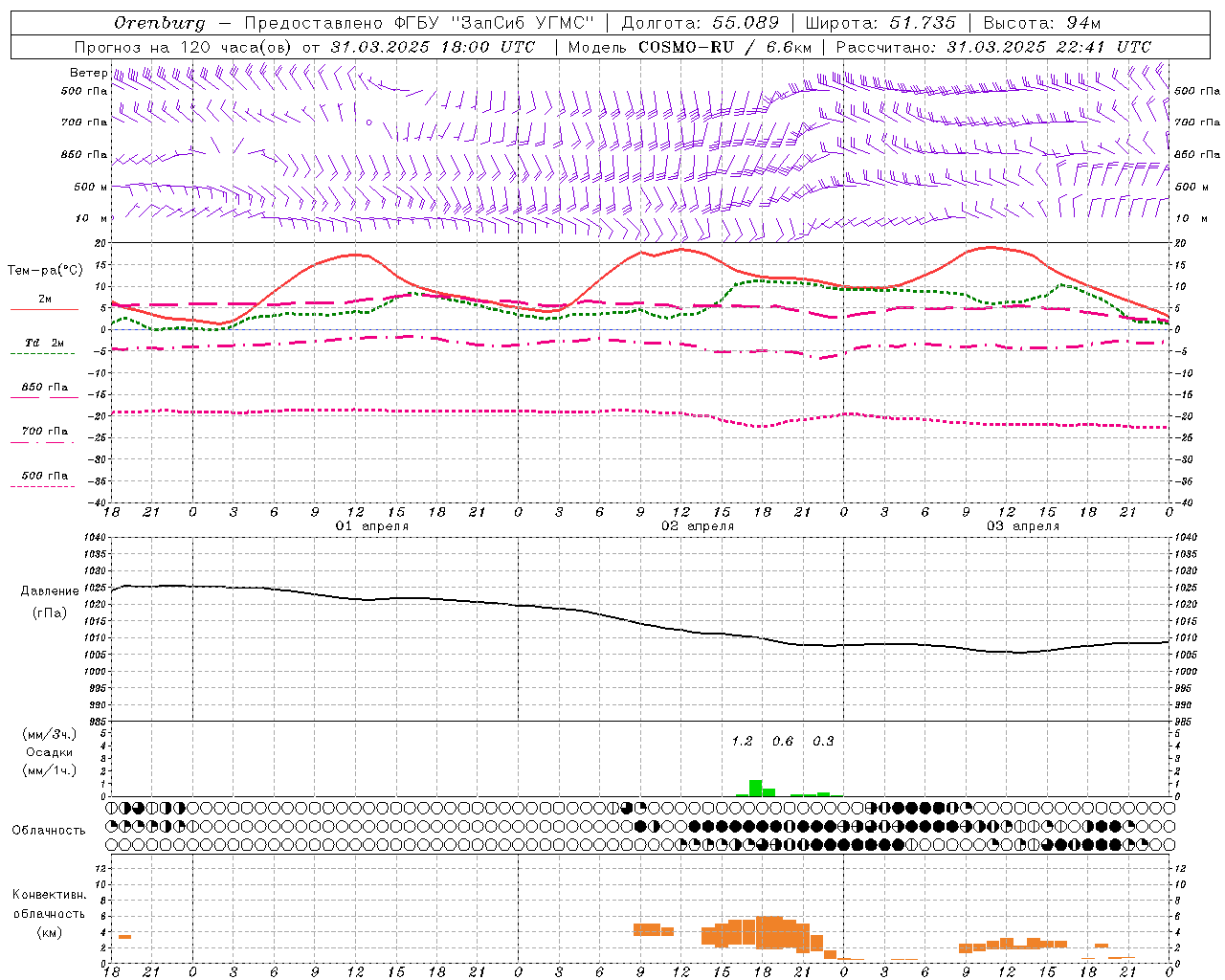Select the 'Прогноз на 120 часа(ов)' forecast text
This screenshot has width=1225, height=980.
tap(184, 47)
